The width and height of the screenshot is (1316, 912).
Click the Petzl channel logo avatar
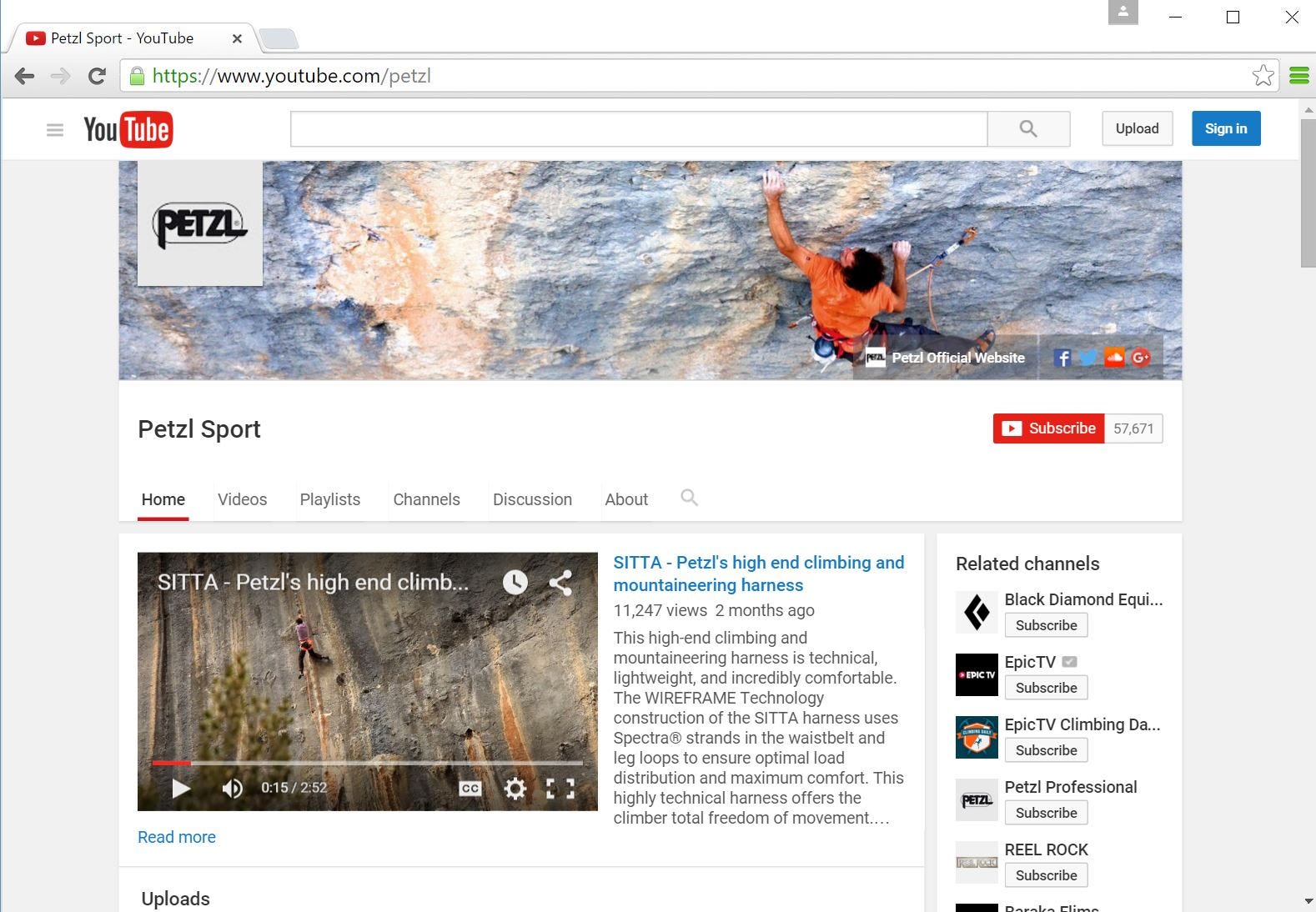coord(200,223)
